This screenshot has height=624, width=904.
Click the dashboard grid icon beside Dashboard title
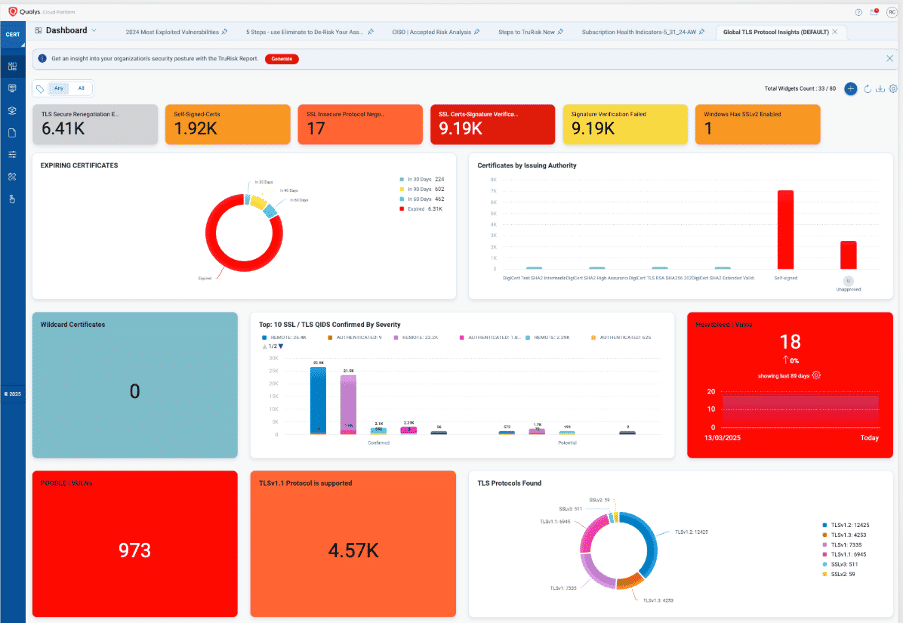39,31
